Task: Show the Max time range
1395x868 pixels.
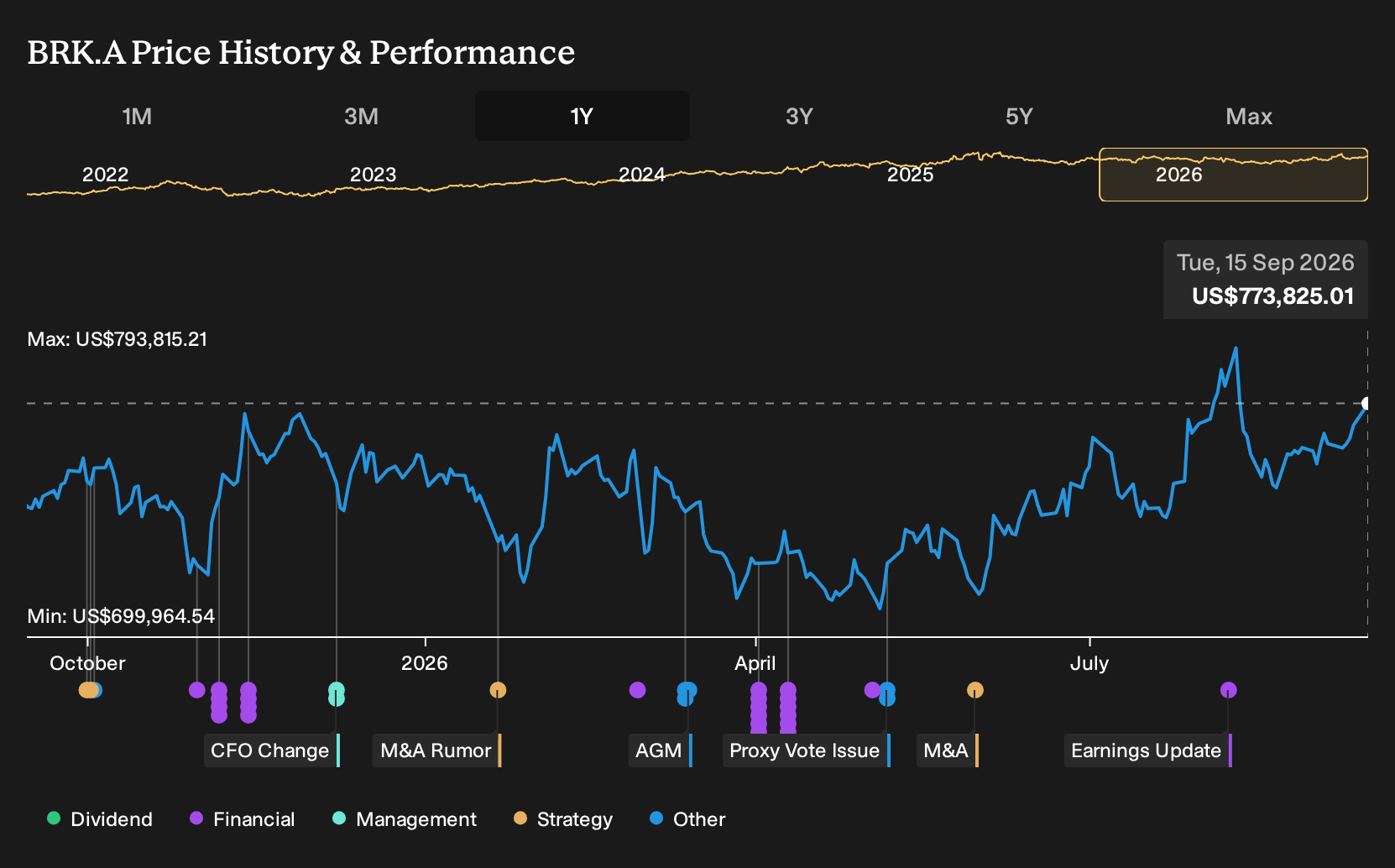Action: click(x=1248, y=116)
